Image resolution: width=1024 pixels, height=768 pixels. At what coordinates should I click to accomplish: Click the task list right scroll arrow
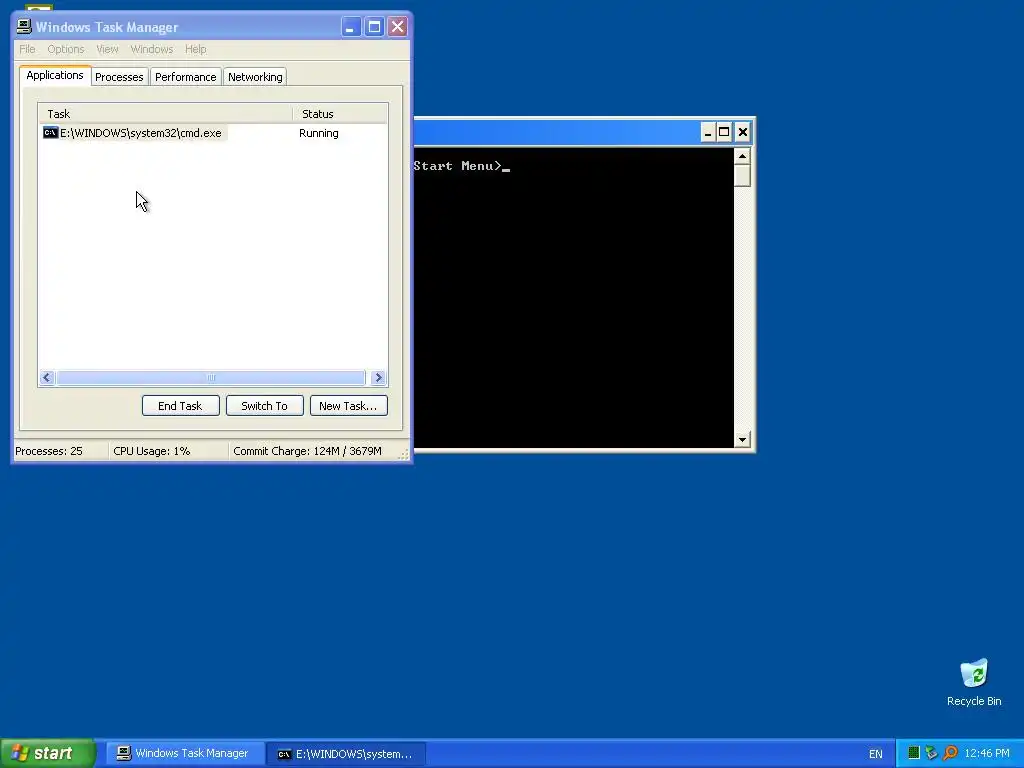point(377,377)
